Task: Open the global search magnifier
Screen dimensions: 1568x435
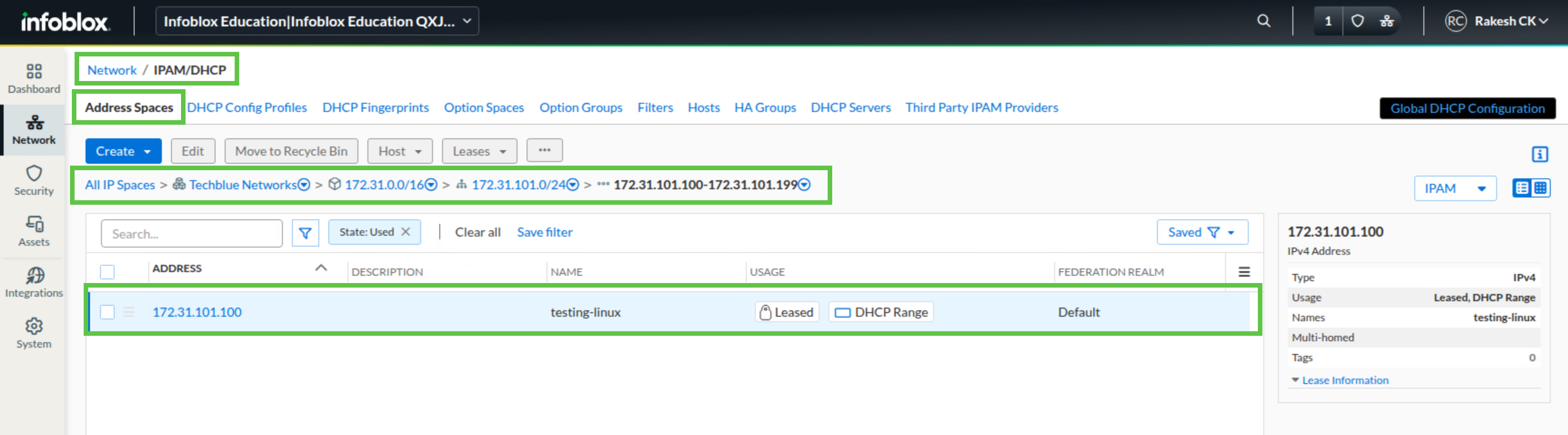Action: (1264, 21)
